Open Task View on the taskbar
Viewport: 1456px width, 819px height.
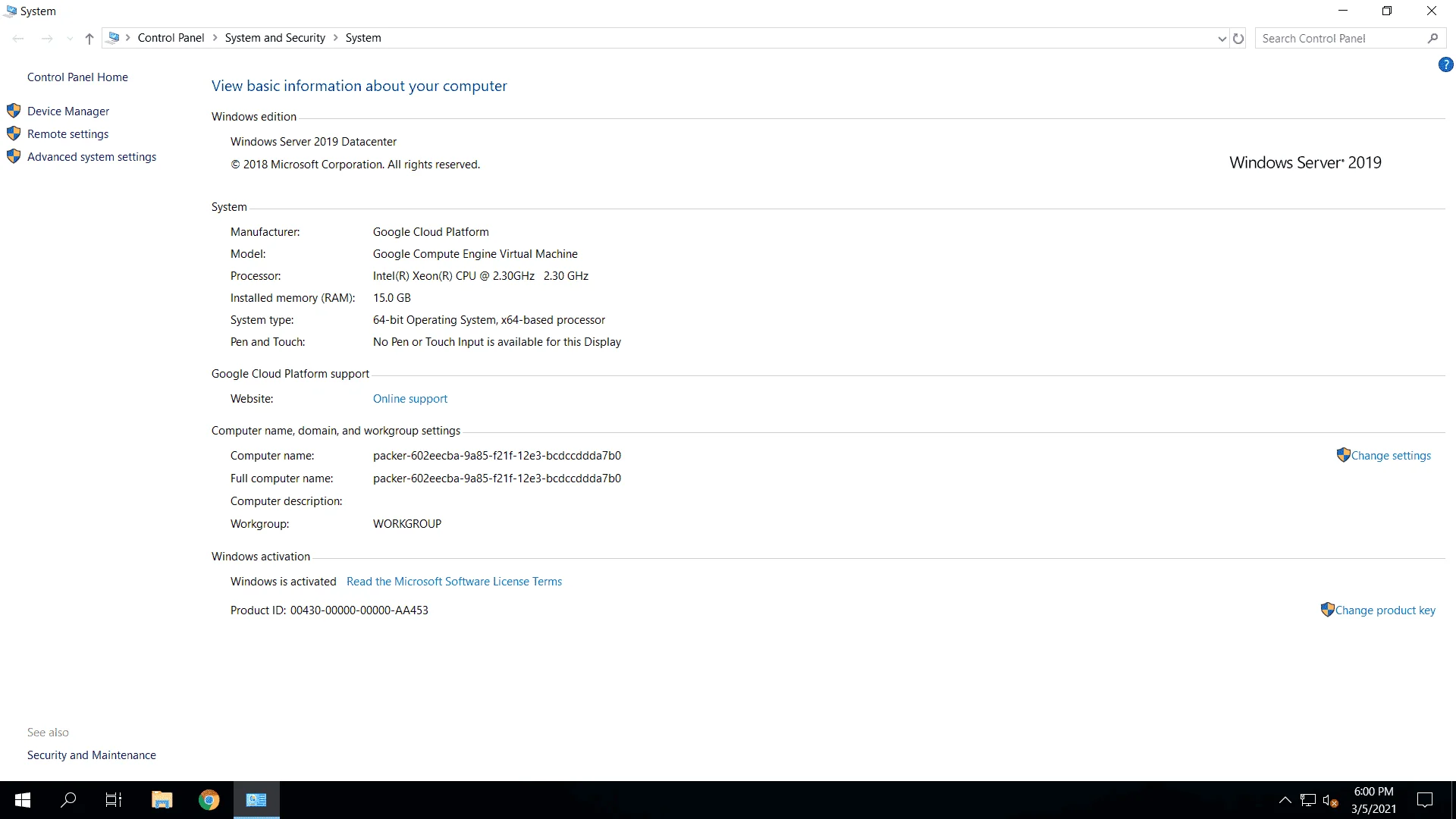(114, 800)
